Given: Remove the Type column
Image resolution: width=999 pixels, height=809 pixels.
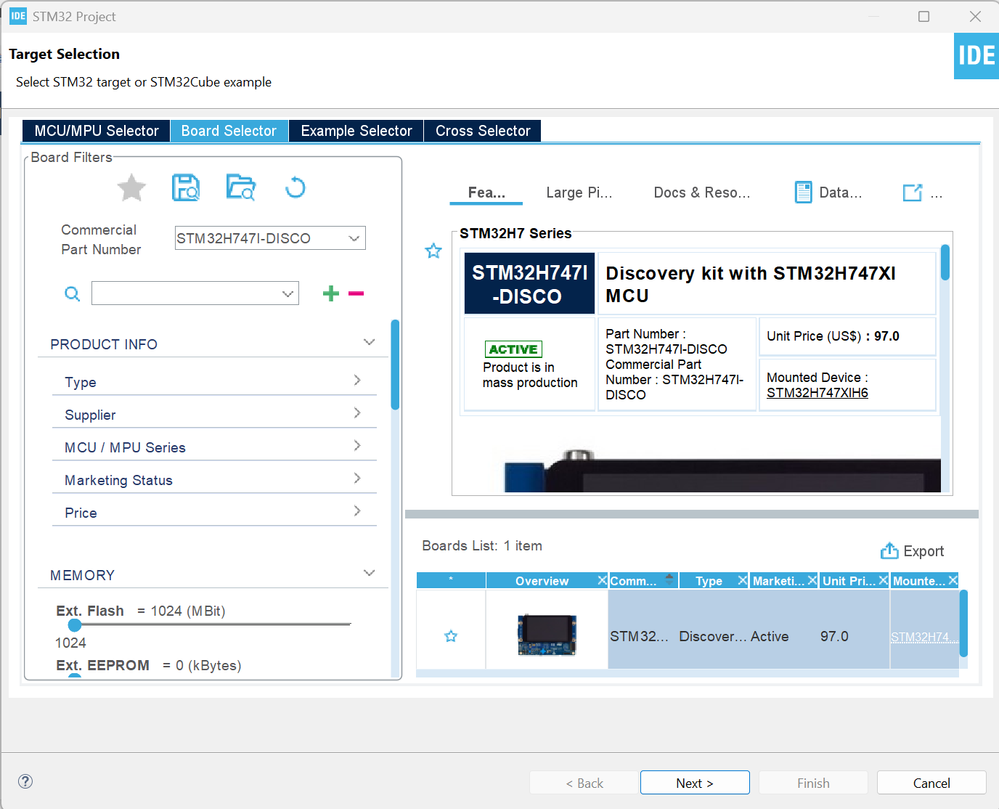Looking at the screenshot, I should [x=742, y=580].
